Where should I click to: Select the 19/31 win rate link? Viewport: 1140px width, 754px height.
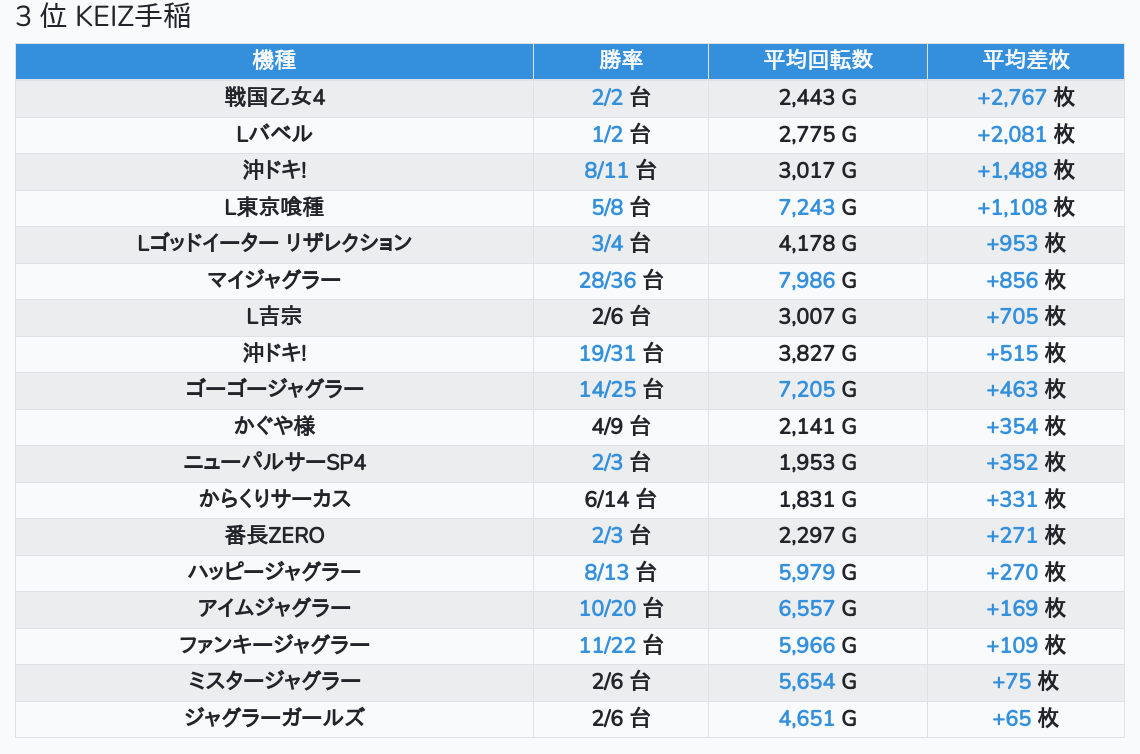click(607, 353)
